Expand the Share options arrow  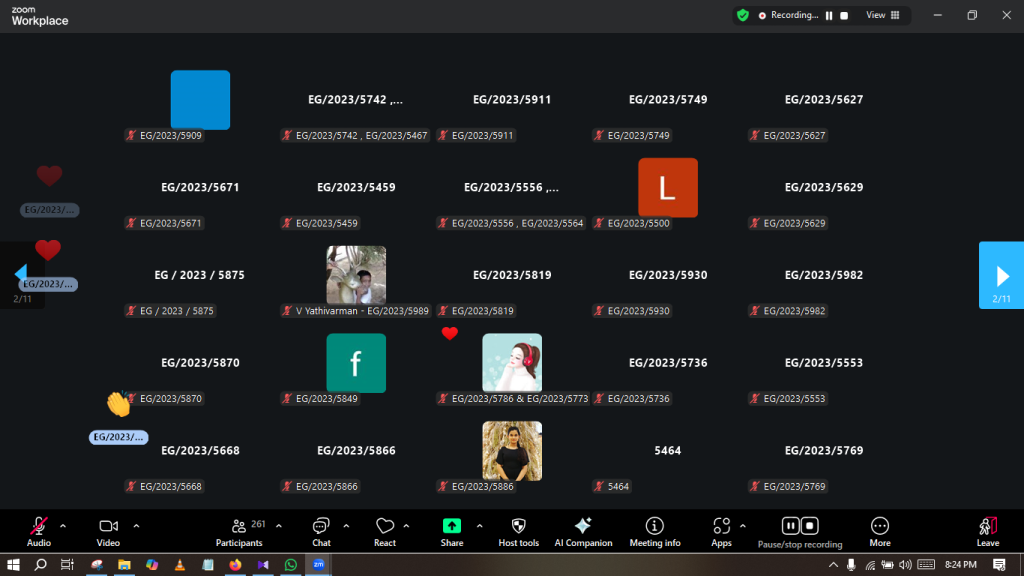(479, 526)
